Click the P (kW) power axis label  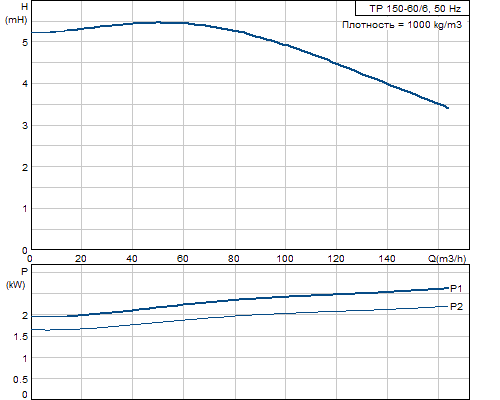[16, 278]
